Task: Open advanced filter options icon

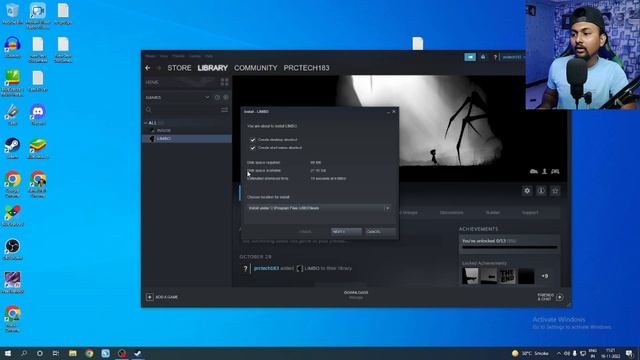Action: (x=224, y=110)
